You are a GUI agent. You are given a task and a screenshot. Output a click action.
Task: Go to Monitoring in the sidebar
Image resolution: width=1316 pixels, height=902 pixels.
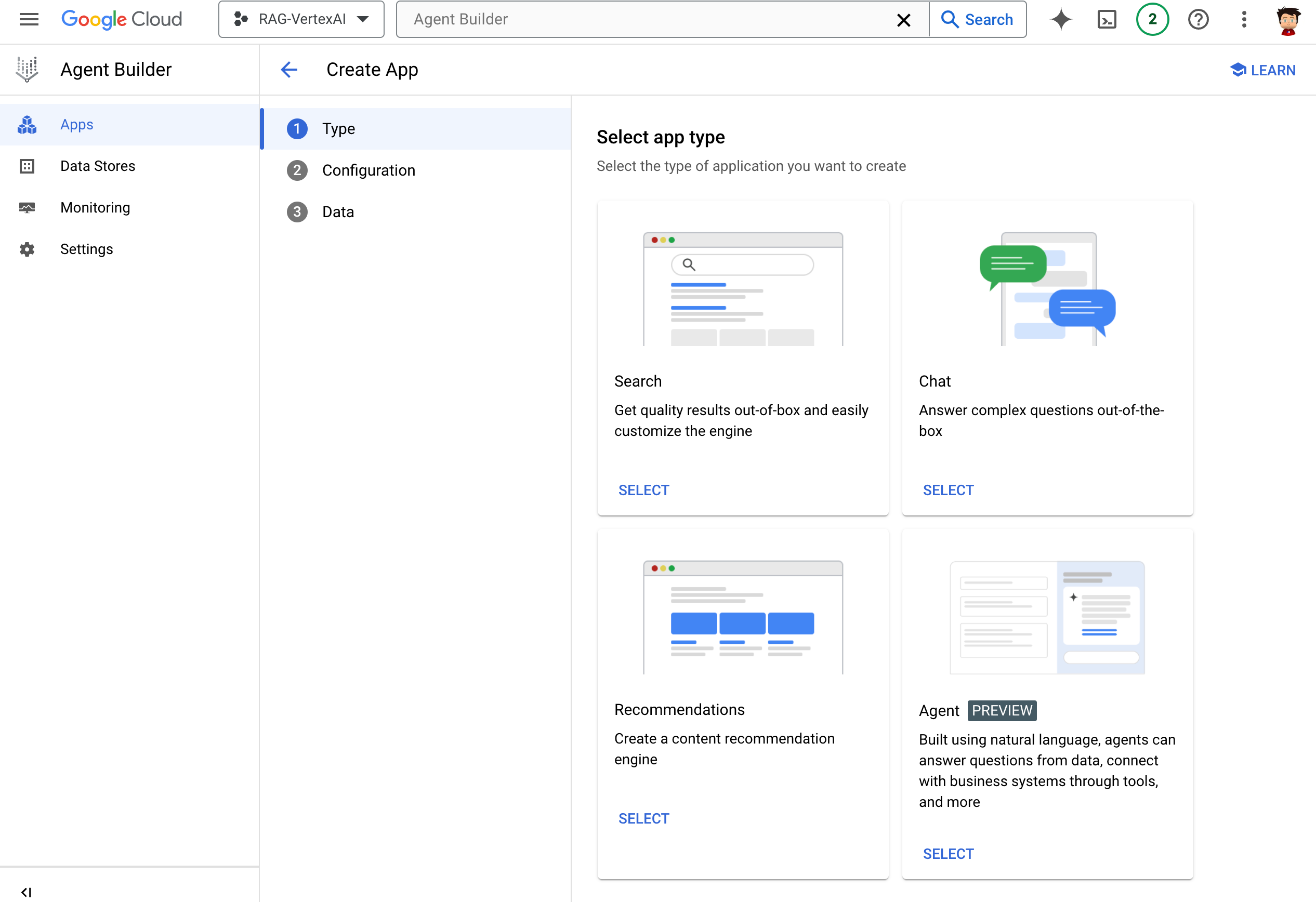click(95, 208)
